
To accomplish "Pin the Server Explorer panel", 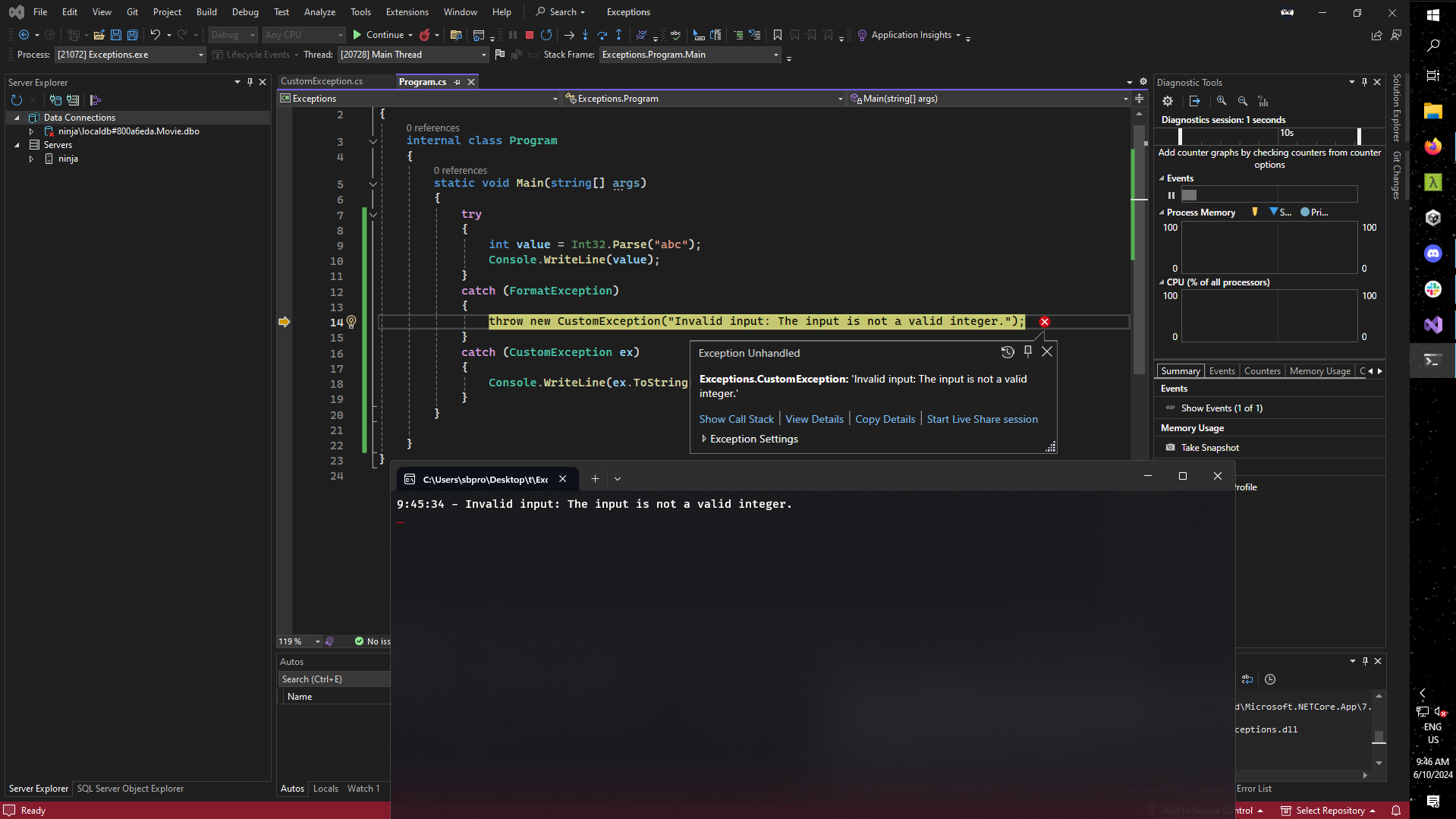I will 250,82.
